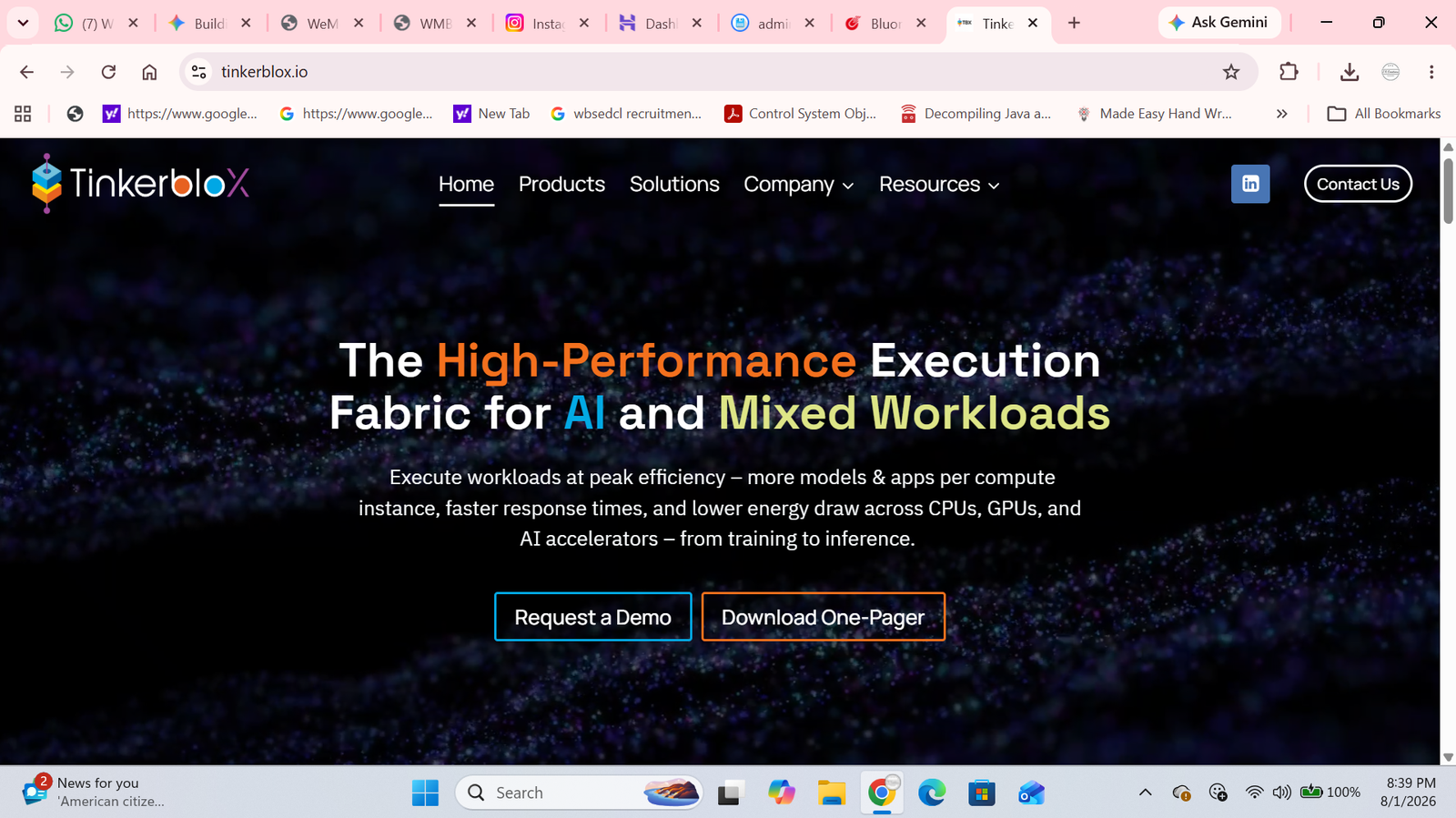Click the Request a Demo button
The height and width of the screenshot is (818, 1456).
pyautogui.click(x=593, y=617)
